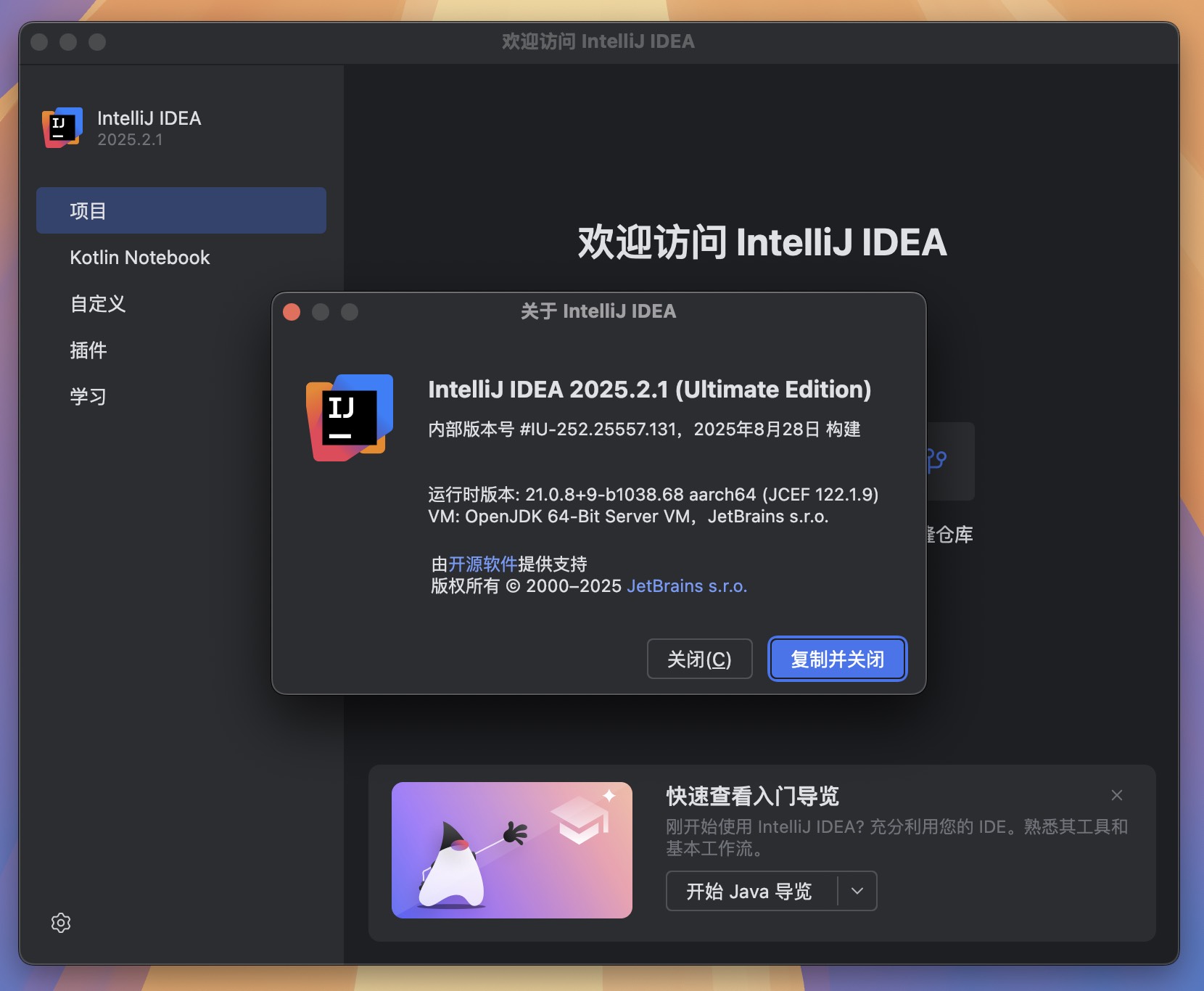This screenshot has width=1204, height=991.
Task: Click the 2025.2.1 version label in sidebar
Action: pos(131,140)
